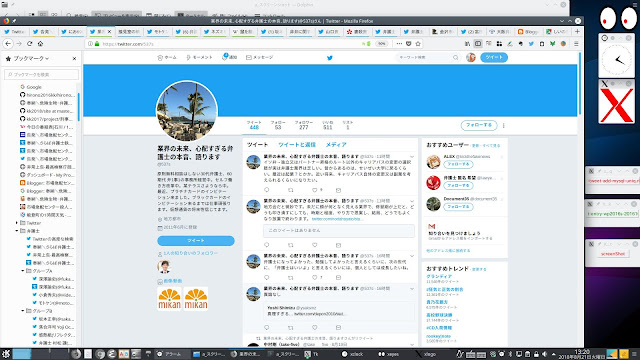Open Twitter メッセージ messages

(x=260, y=58)
